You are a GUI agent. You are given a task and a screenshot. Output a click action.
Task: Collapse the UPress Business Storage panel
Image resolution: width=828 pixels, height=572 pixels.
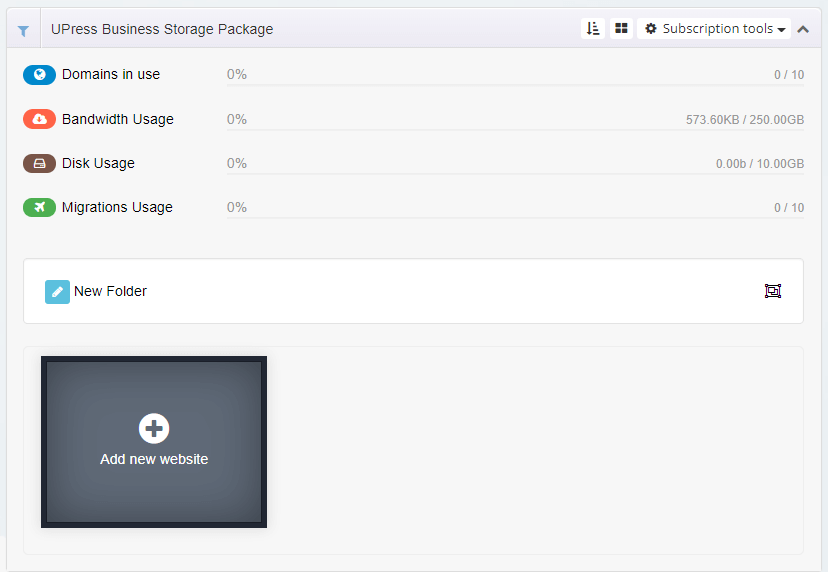(803, 29)
